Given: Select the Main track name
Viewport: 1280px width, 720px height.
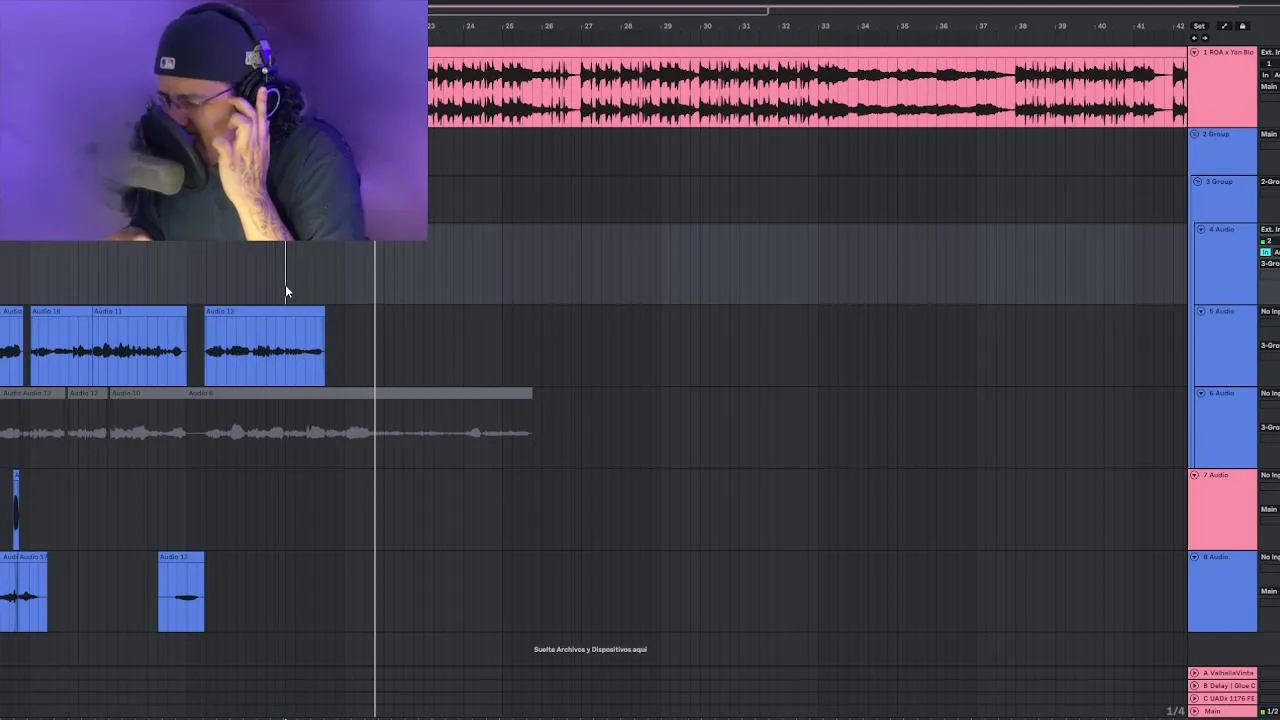Looking at the screenshot, I should (x=1213, y=711).
